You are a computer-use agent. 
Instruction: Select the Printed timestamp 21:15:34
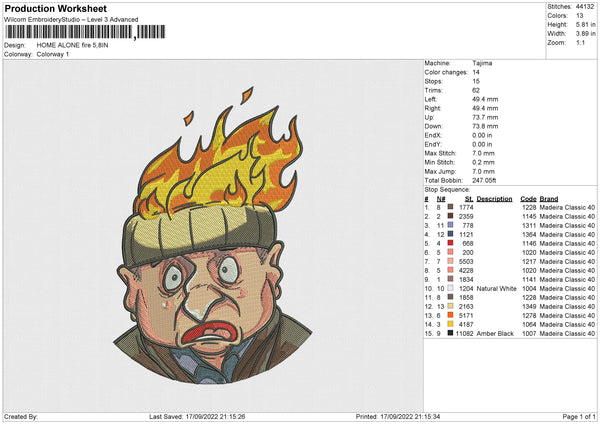(427, 416)
